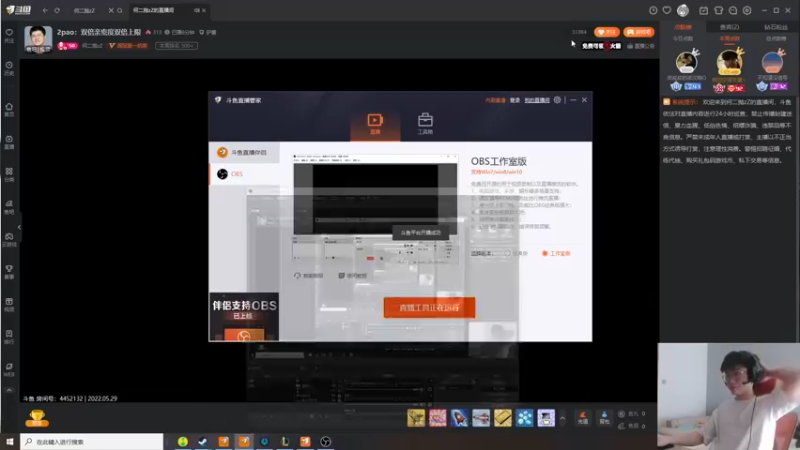This screenshot has width=800, height=450.
Task: Open the left rank avatar with silver crown
Action: pos(687,62)
